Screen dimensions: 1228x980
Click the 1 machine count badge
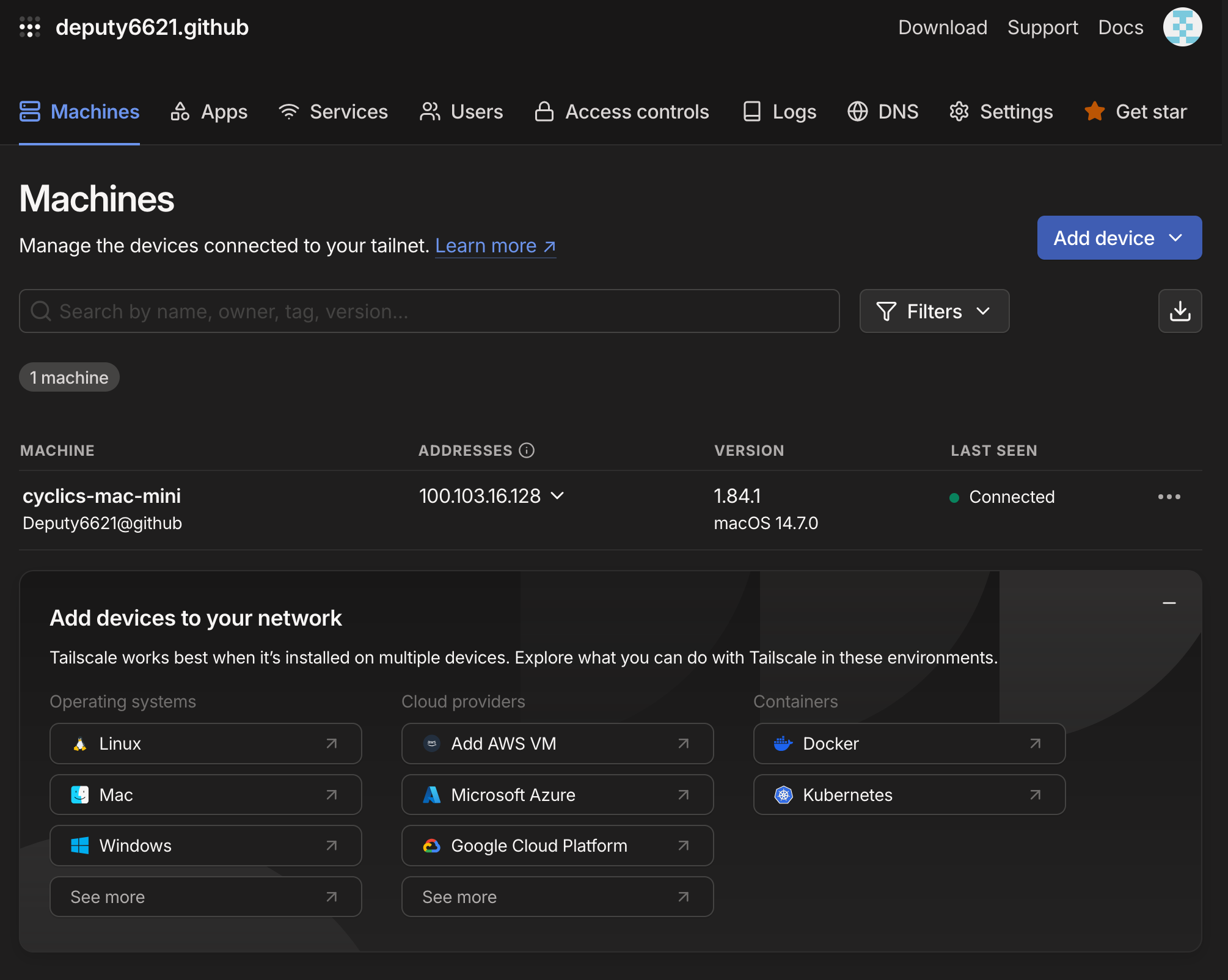tap(69, 377)
